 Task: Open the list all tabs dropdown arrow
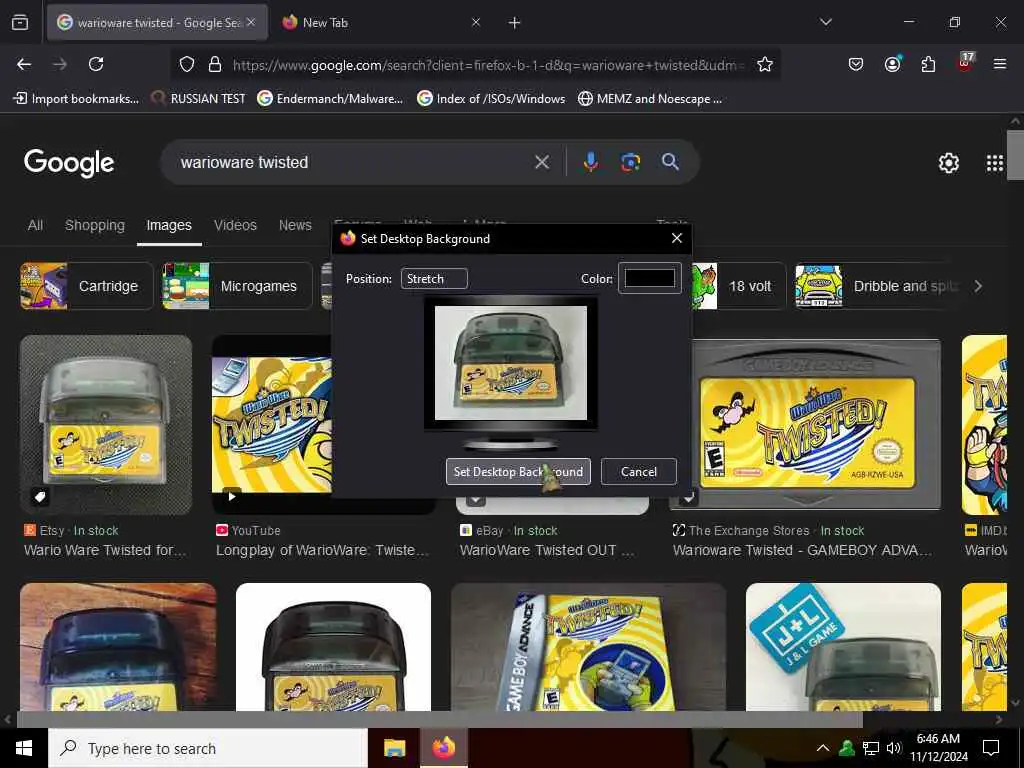point(825,22)
